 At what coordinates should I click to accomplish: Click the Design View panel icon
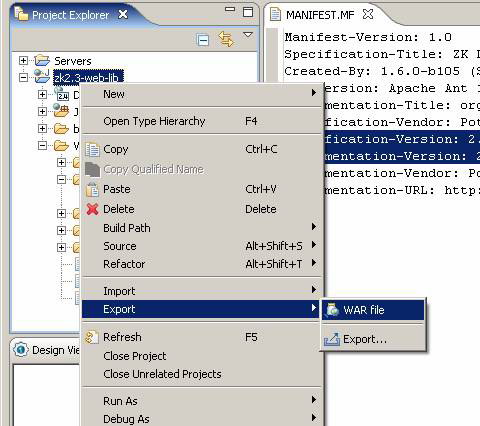pyautogui.click(x=21, y=350)
